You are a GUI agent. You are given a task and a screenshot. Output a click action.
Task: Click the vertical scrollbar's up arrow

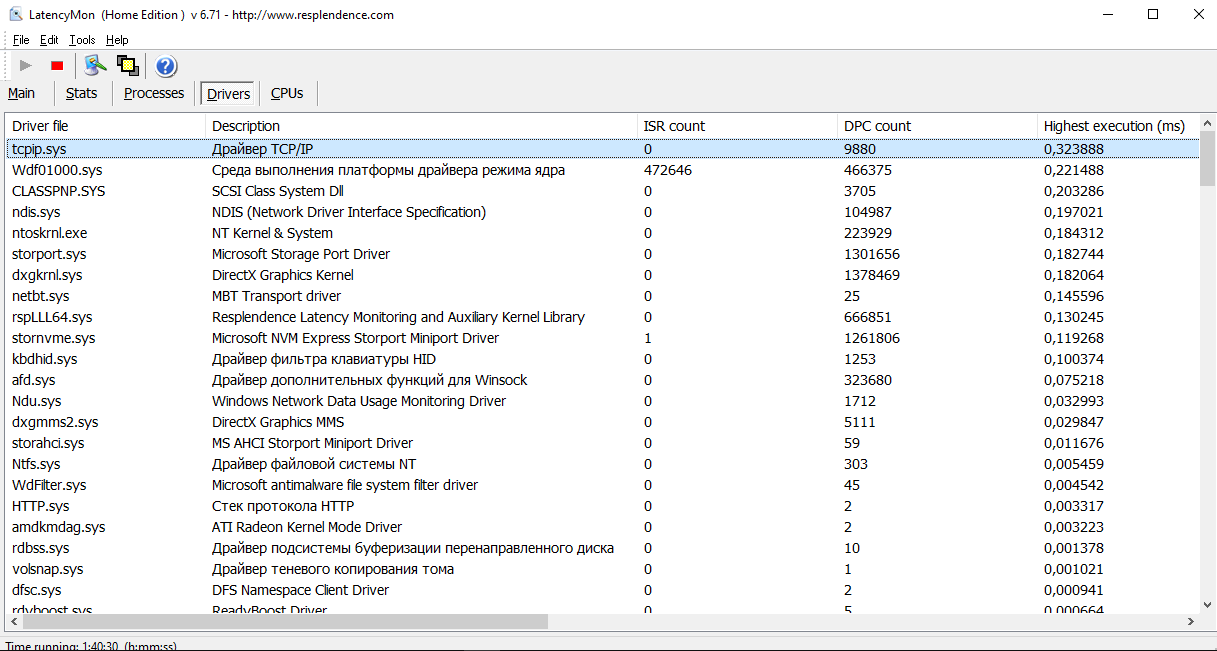[x=1207, y=122]
